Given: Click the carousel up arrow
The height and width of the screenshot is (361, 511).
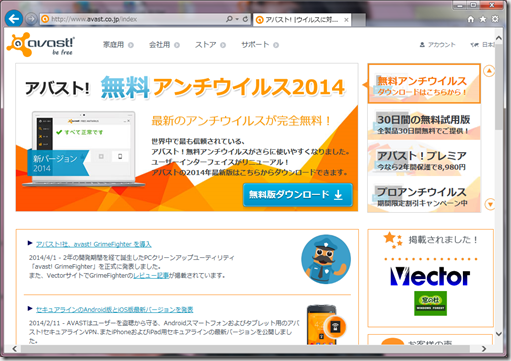Looking at the screenshot, I should [x=489, y=71].
